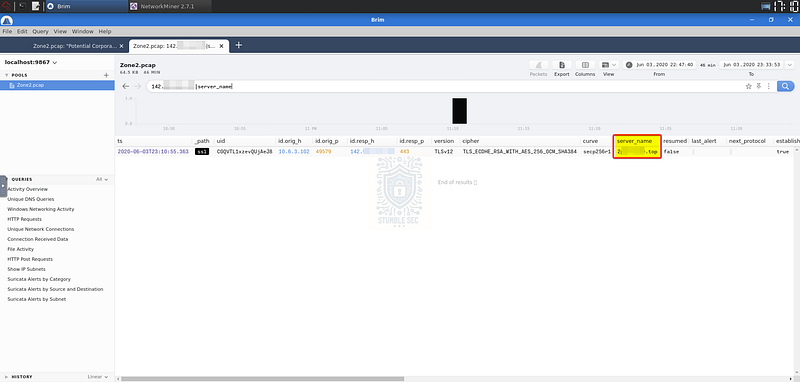Select the Zone2.pcap pool in sidebar

coord(57,85)
